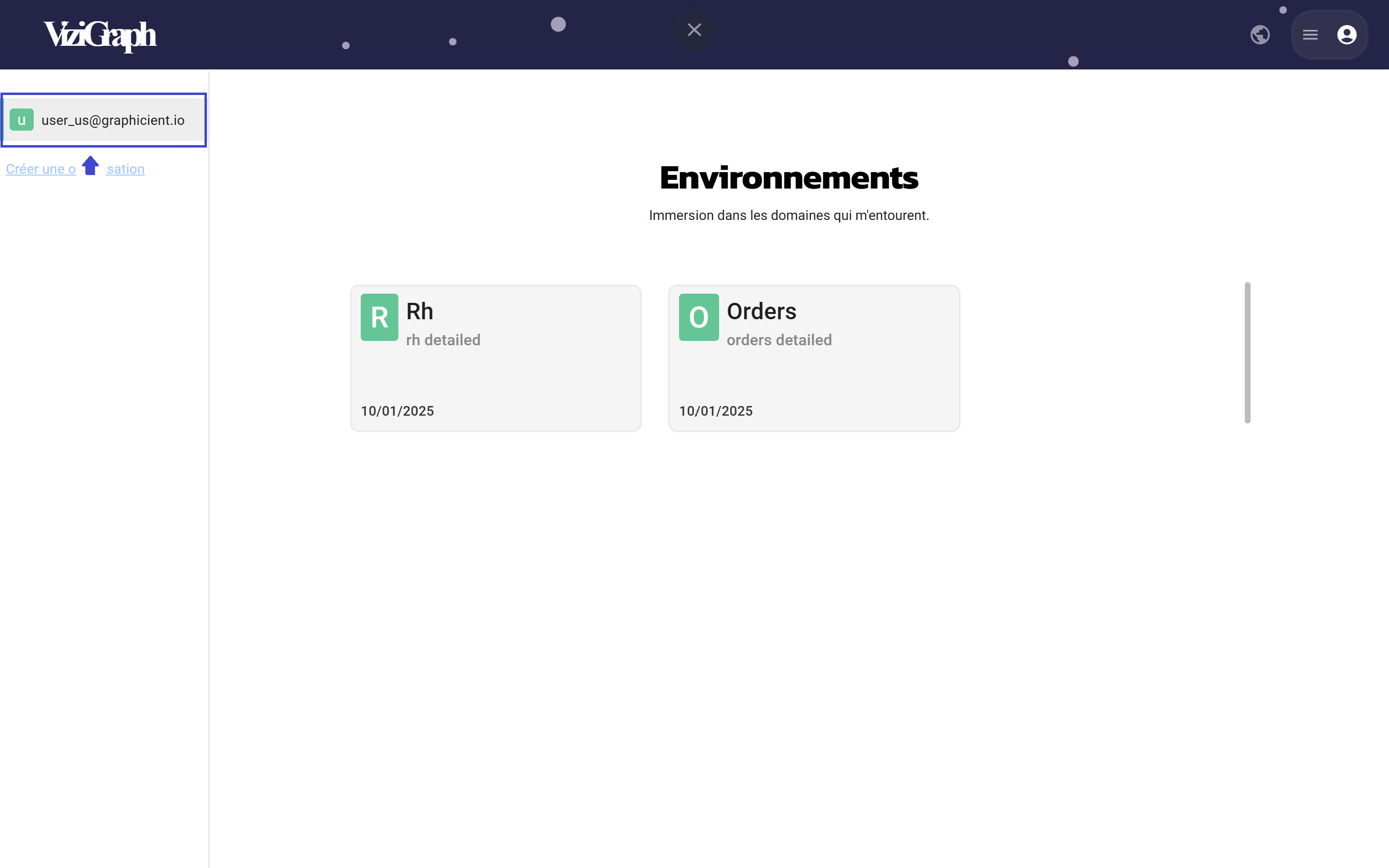This screenshot has width=1389, height=868.
Task: Click the green R icon on Rh card
Action: tap(379, 317)
